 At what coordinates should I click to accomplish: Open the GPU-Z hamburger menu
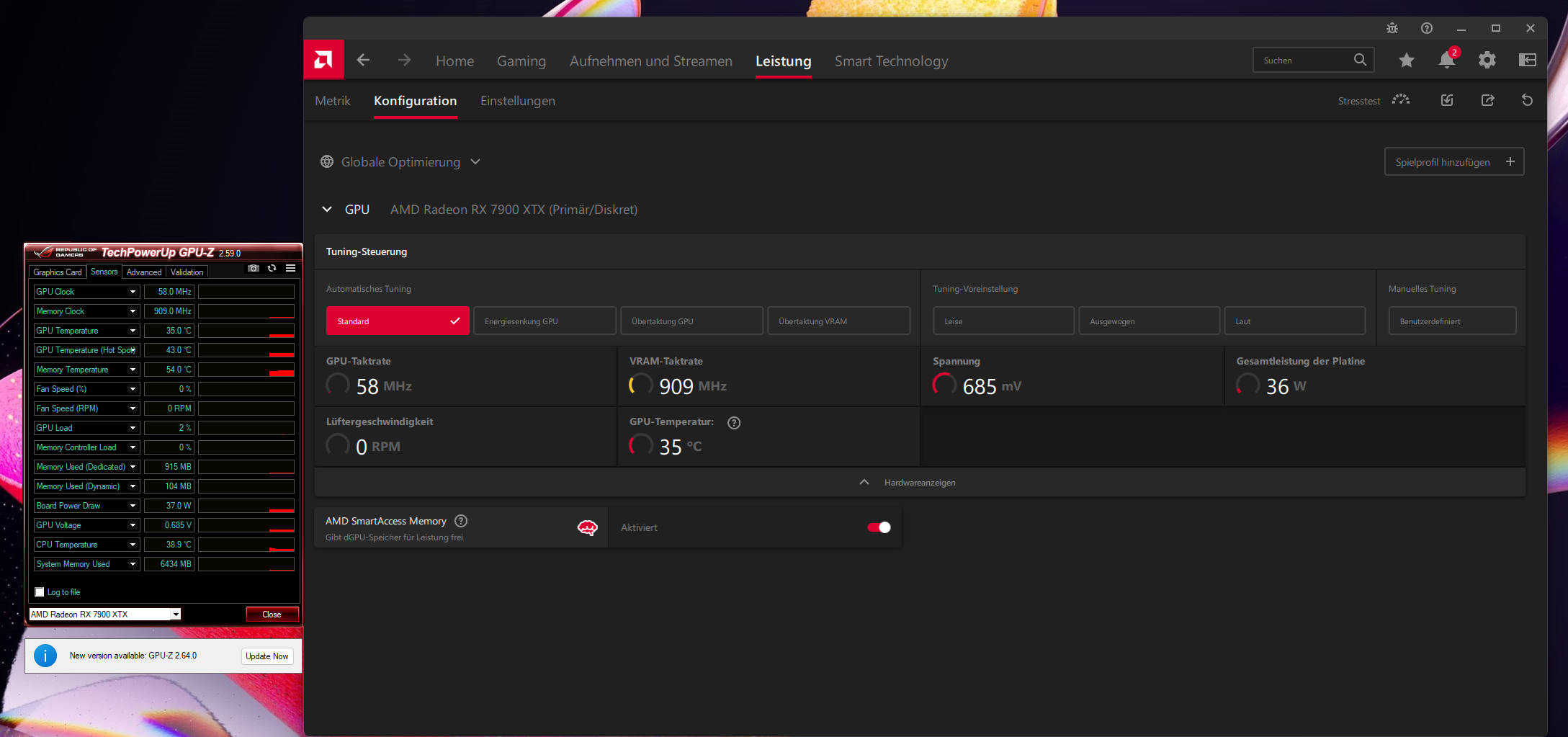(291, 269)
